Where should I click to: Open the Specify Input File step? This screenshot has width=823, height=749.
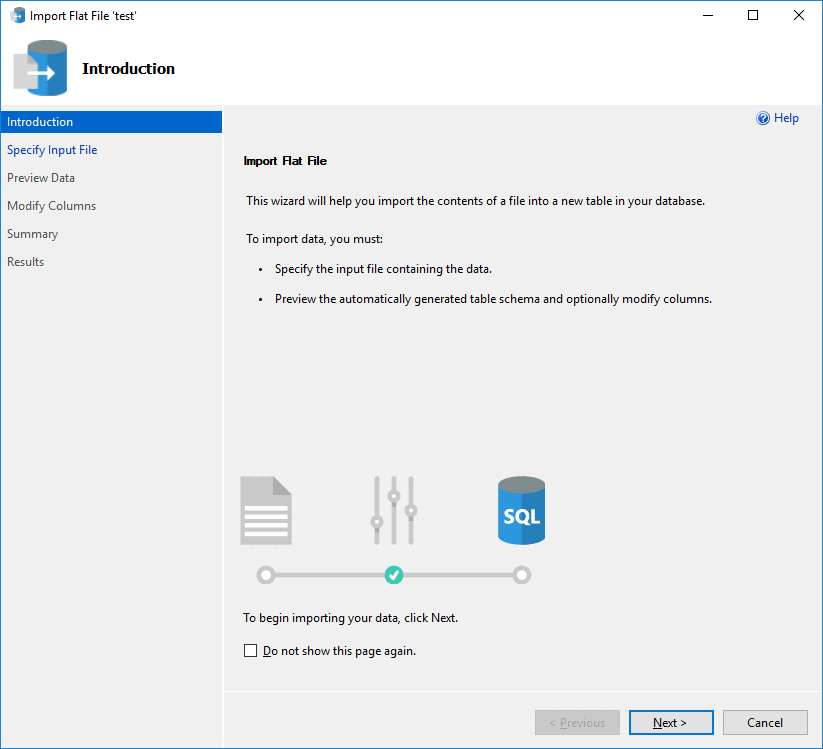pos(52,149)
